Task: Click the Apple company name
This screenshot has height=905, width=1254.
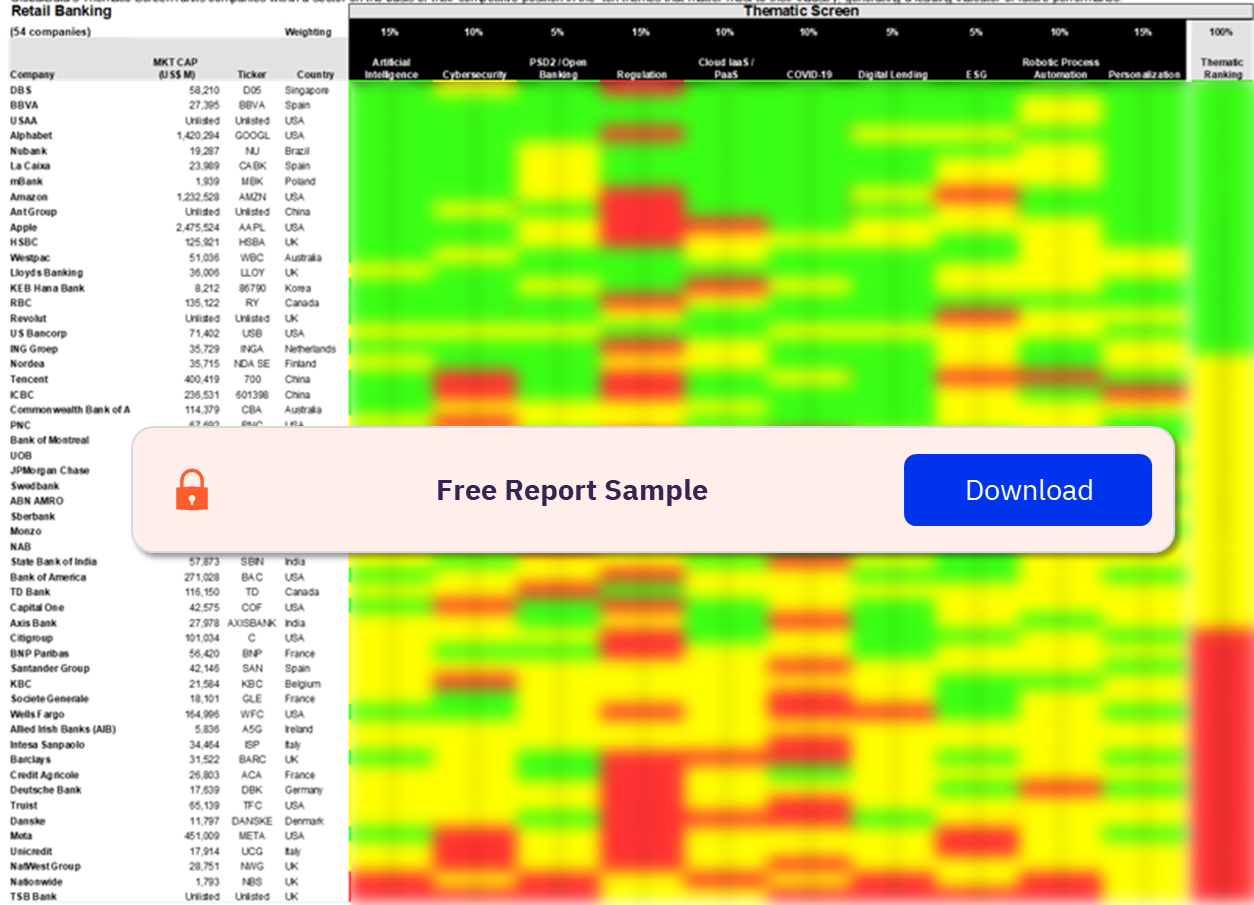Action: click(24, 227)
